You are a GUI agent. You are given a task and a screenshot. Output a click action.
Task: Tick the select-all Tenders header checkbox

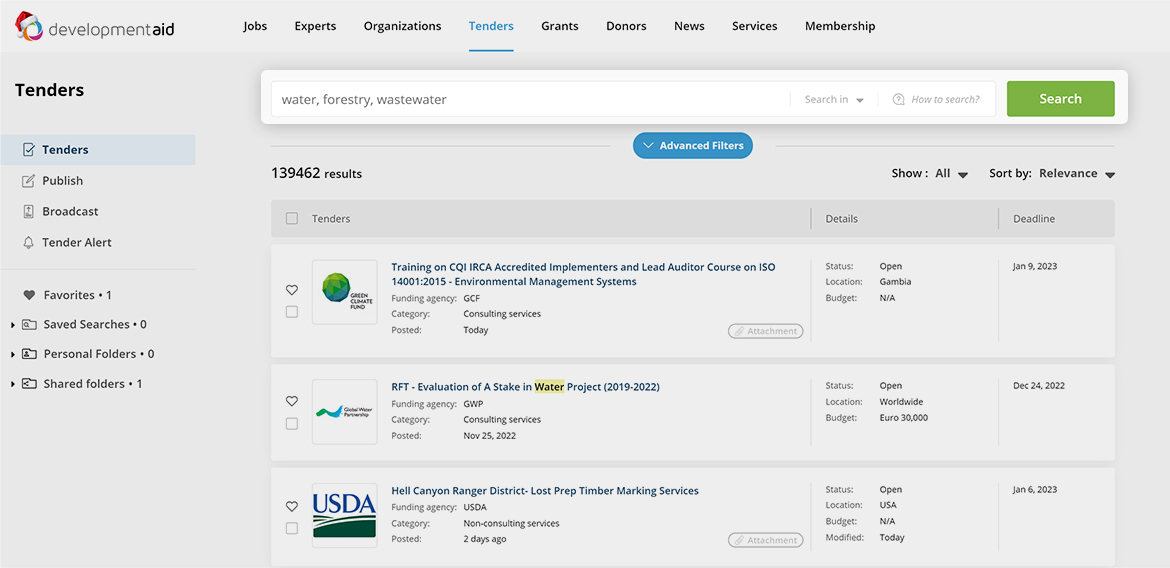[292, 219]
